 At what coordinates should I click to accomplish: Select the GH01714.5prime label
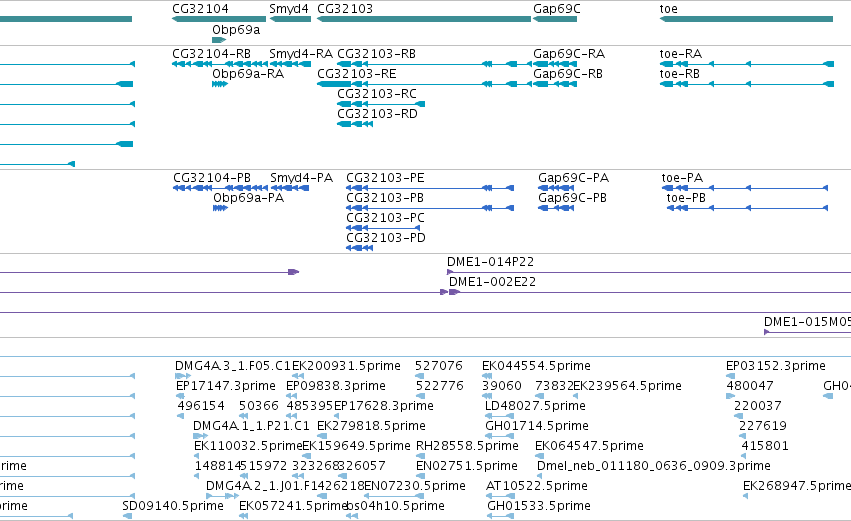537,426
